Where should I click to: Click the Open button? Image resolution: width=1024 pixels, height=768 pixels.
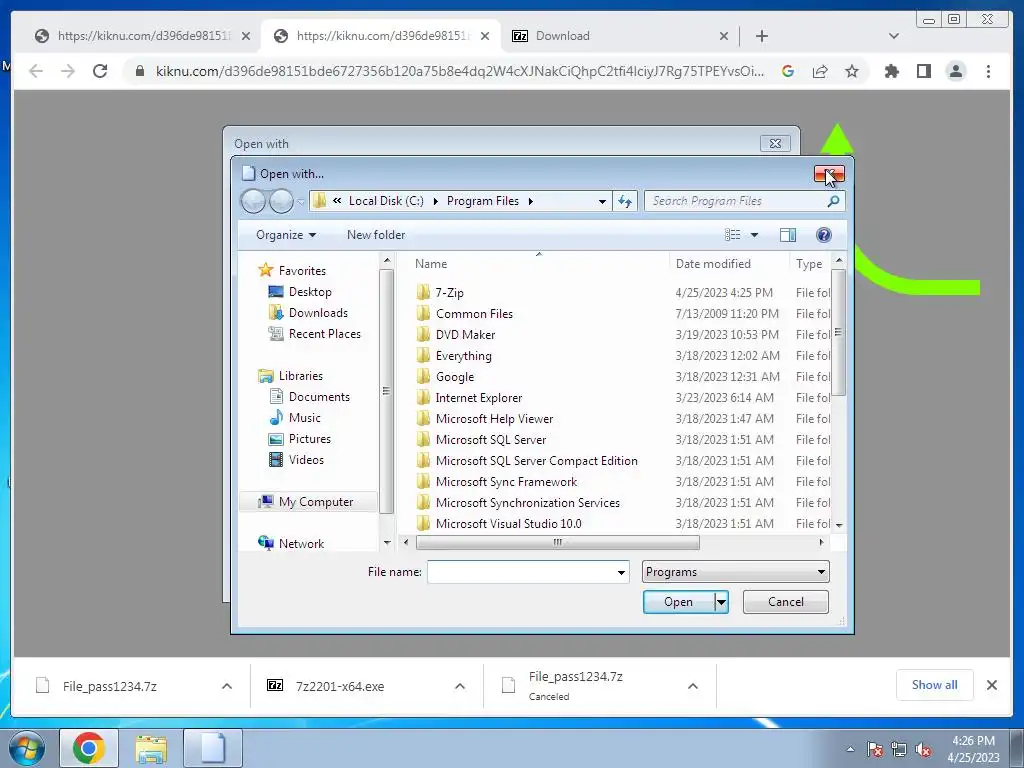point(679,602)
